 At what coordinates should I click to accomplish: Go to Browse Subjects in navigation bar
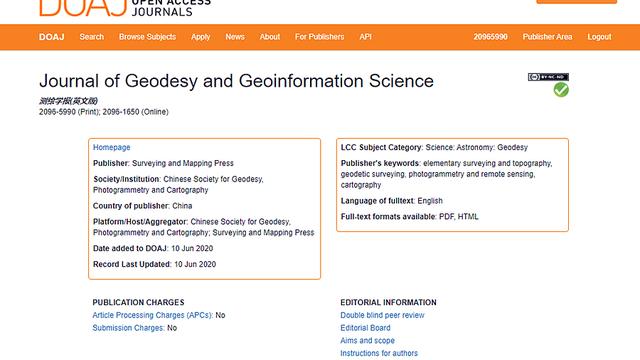point(147,37)
